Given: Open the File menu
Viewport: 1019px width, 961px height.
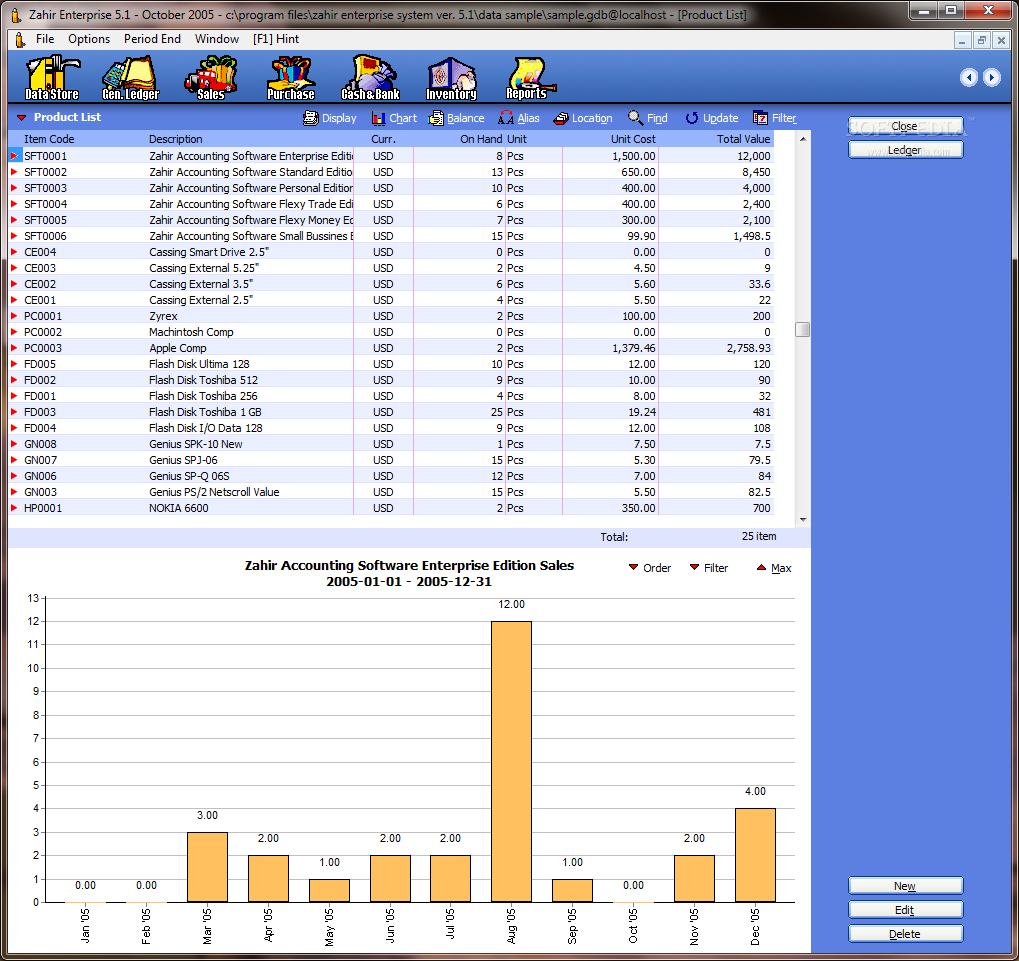Looking at the screenshot, I should [x=45, y=39].
